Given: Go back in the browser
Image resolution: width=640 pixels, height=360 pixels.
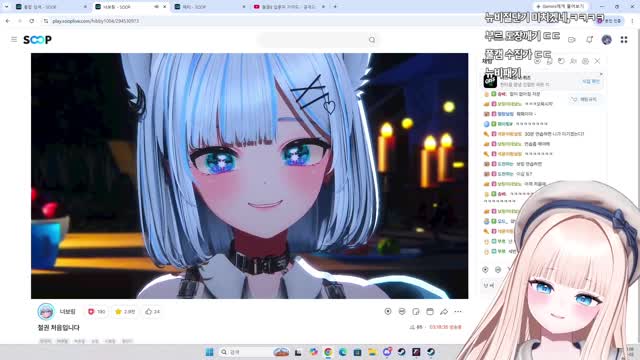Looking at the screenshot, I should tap(8, 21).
